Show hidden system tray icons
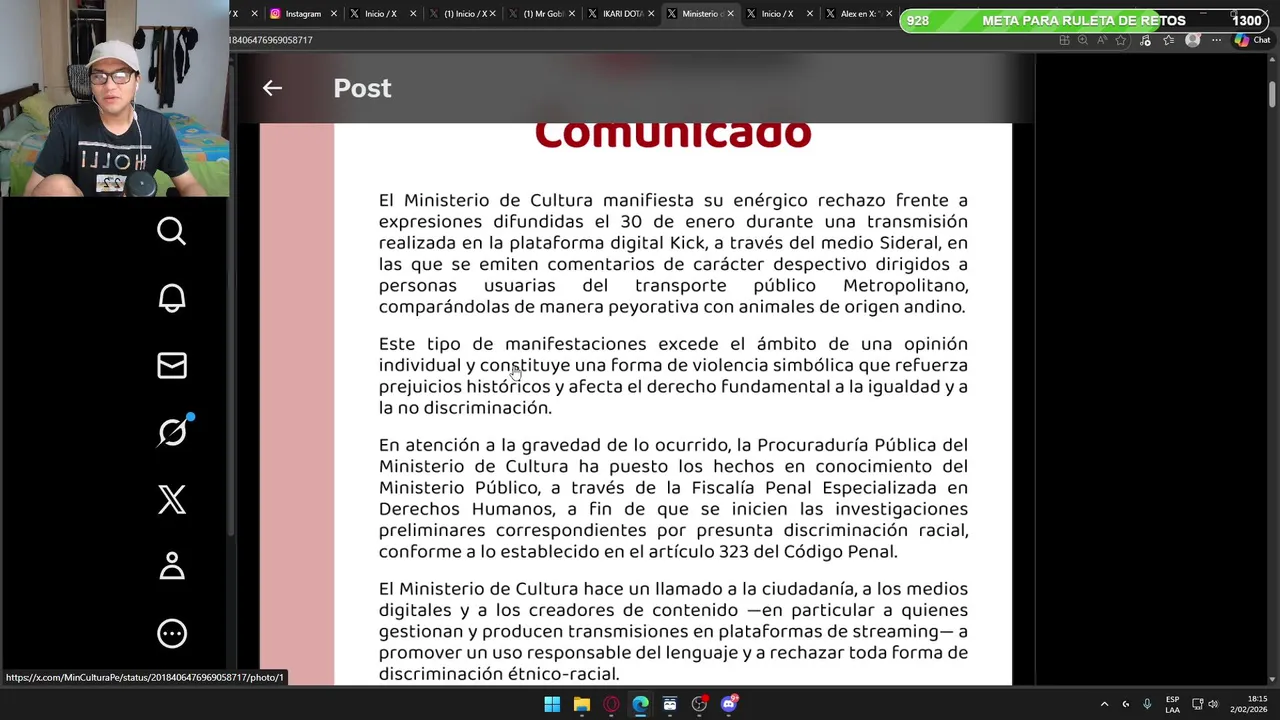 pos(1104,704)
